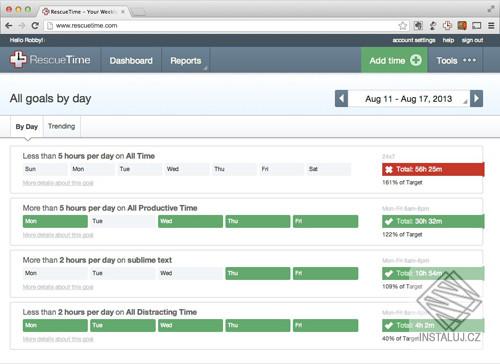Click the orange extension icon in toolbar
The height and width of the screenshot is (364, 500).
462,25
